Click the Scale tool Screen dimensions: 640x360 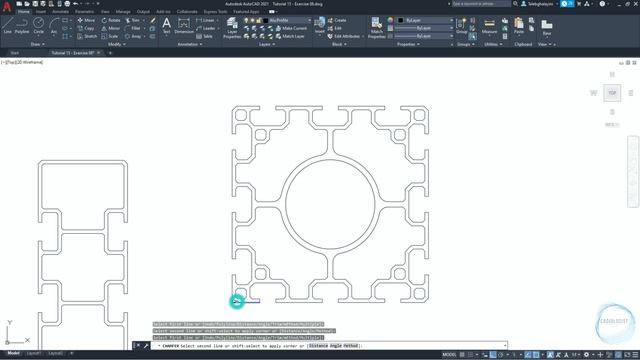(x=110, y=36)
